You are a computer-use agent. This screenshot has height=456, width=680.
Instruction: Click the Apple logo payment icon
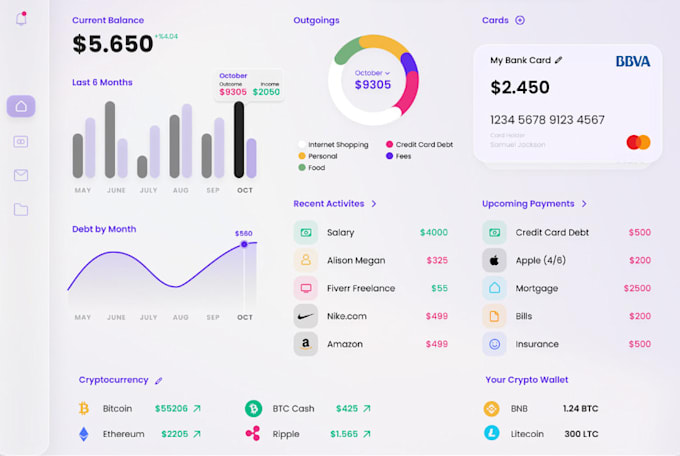[x=494, y=260]
